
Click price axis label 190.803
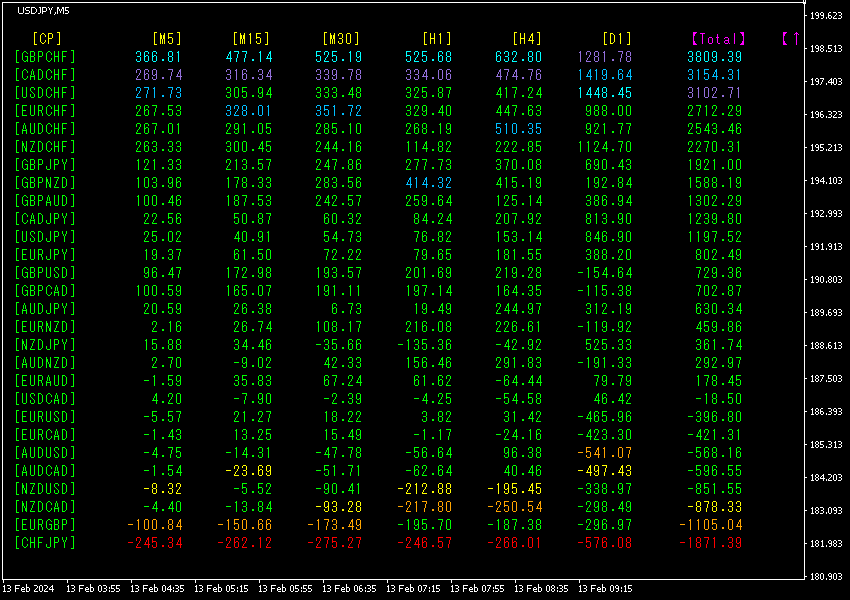tap(826, 280)
